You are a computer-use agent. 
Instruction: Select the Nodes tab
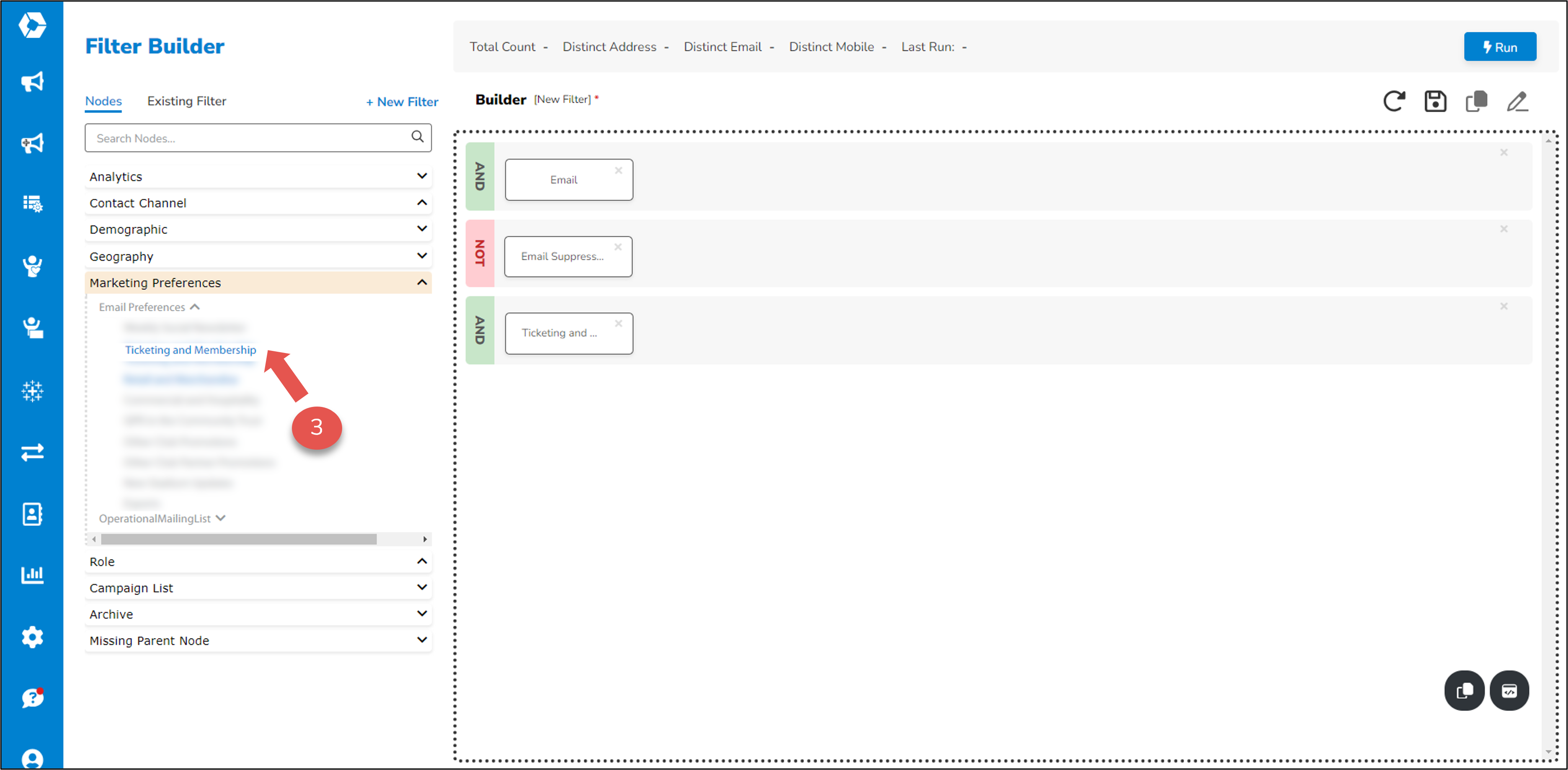click(x=103, y=101)
